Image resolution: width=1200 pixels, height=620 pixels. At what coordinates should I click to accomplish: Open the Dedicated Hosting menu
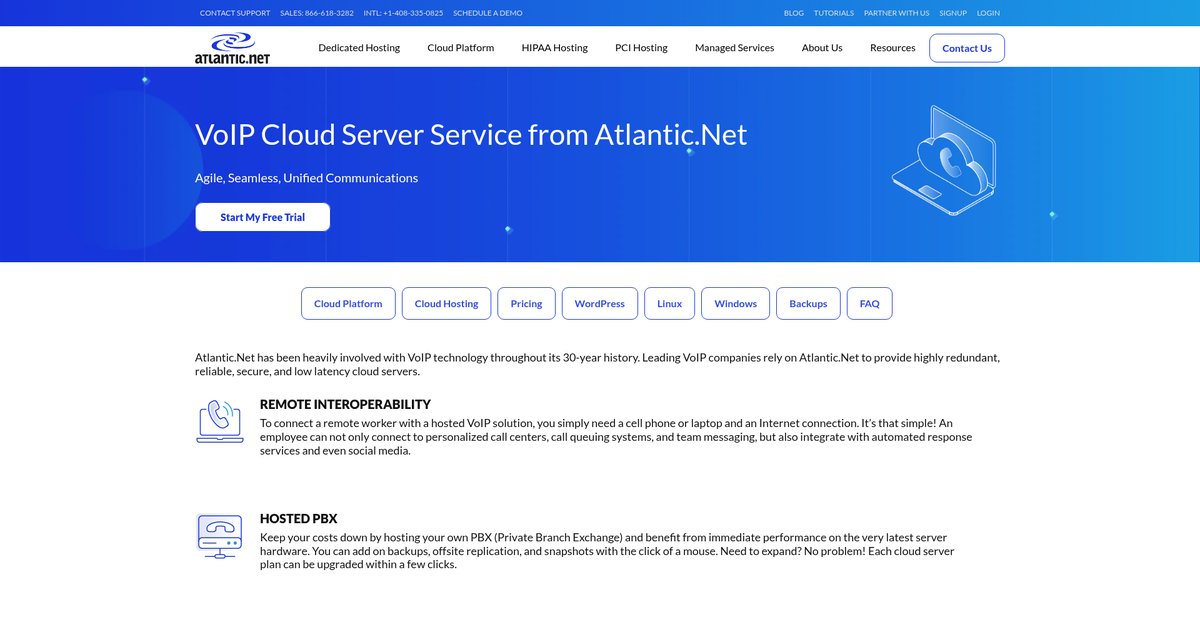point(359,48)
